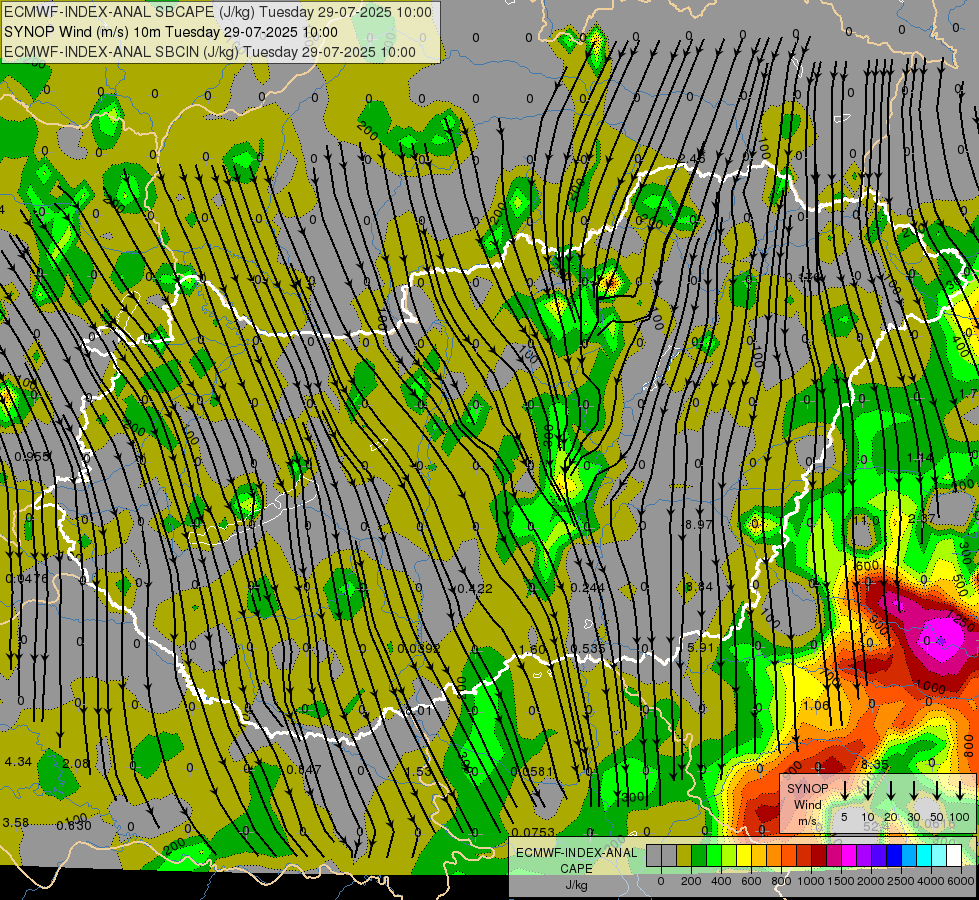The width and height of the screenshot is (979, 900).
Task: Click the '2500' tick on CAPE legend scale
Action: click(901, 881)
